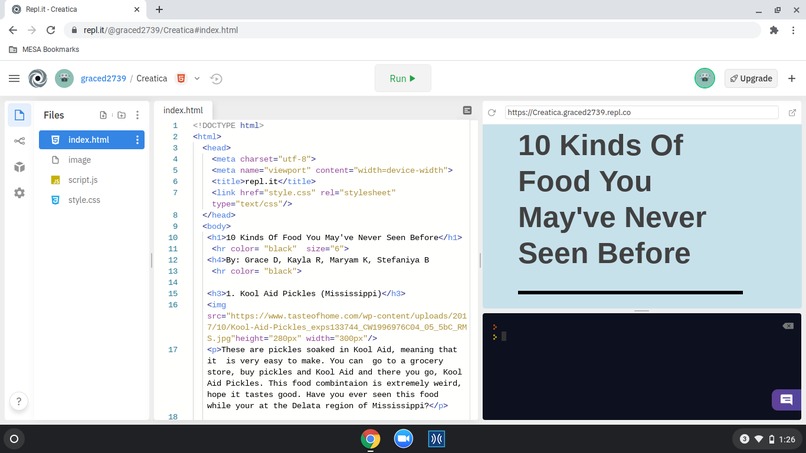Open a new browser tab

(x=159, y=9)
